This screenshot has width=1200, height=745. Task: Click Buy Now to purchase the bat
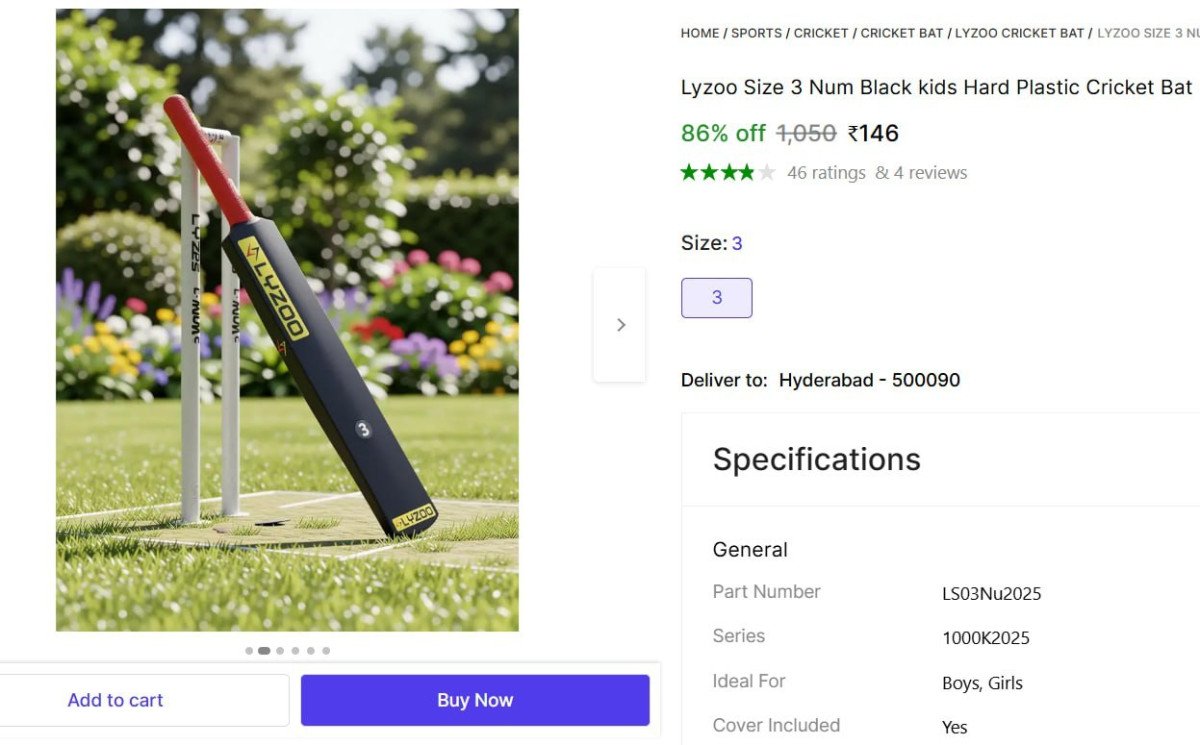[x=474, y=700]
